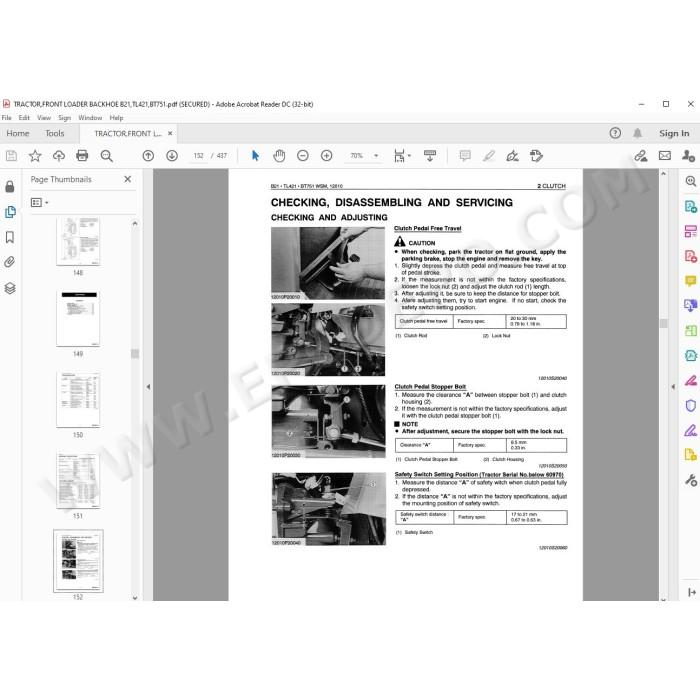Show Page Thumbnails sidebar icon

click(x=10, y=212)
